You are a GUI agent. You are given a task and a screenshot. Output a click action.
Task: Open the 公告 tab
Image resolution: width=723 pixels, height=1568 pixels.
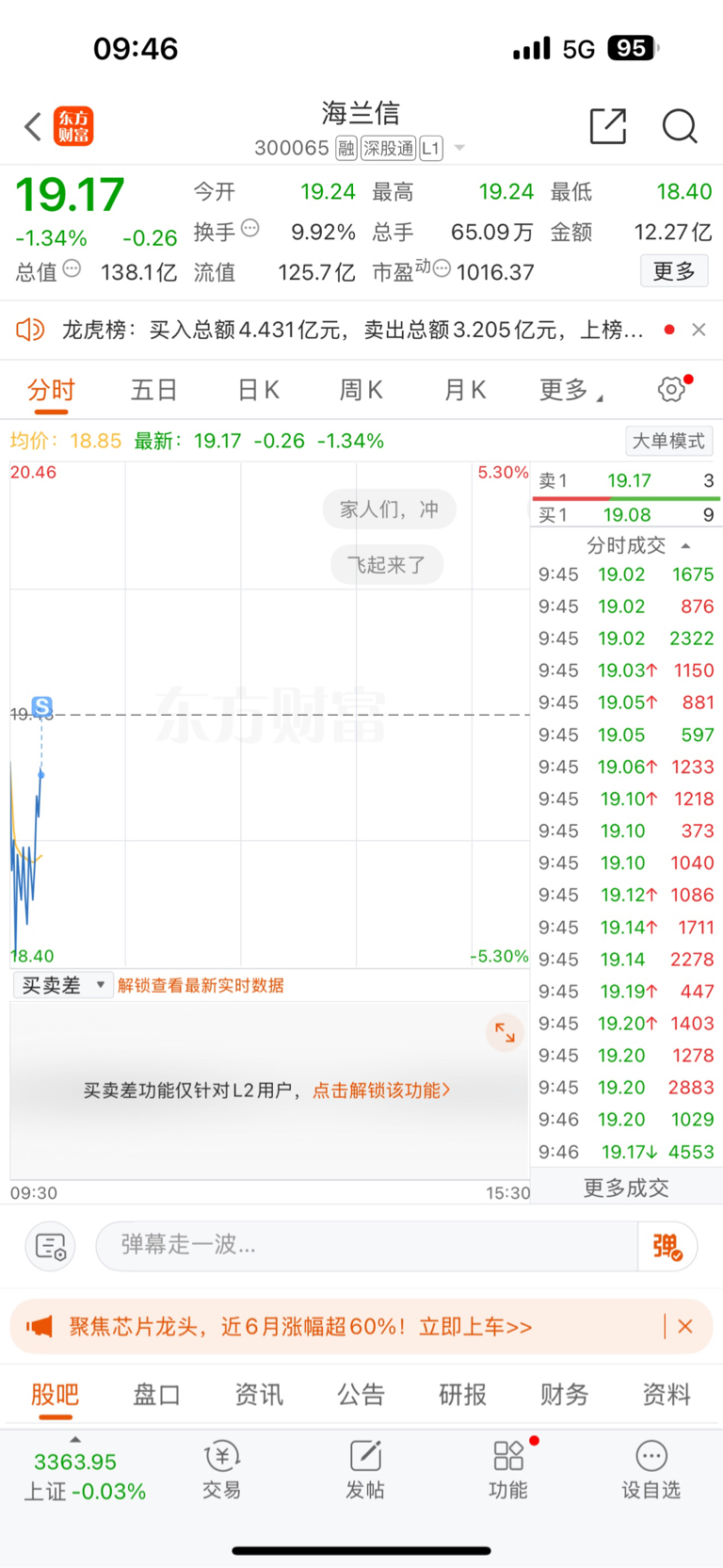pos(361,1395)
